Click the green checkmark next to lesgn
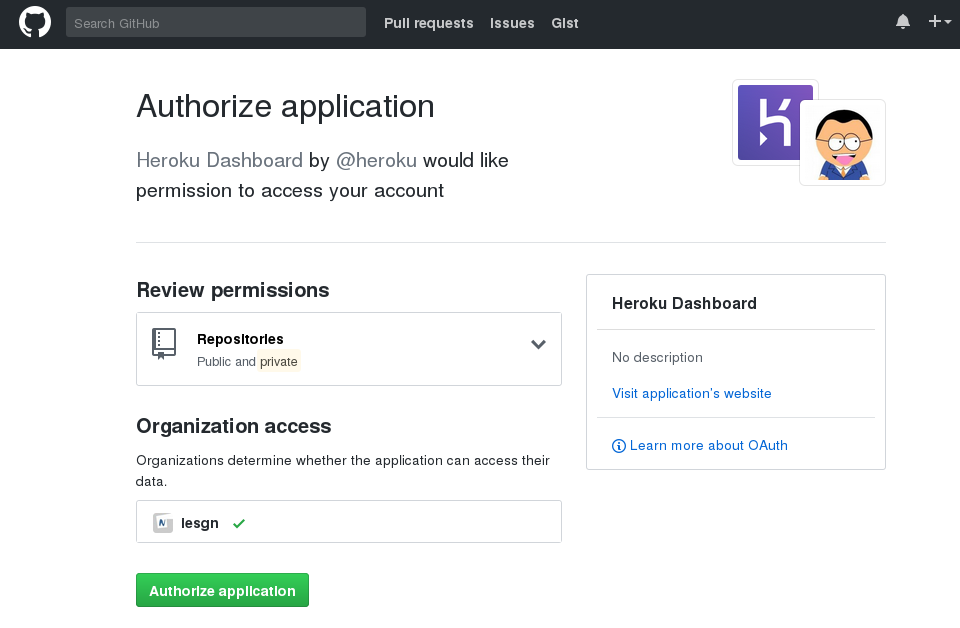Screen dimensions: 960x628 tap(239, 523)
